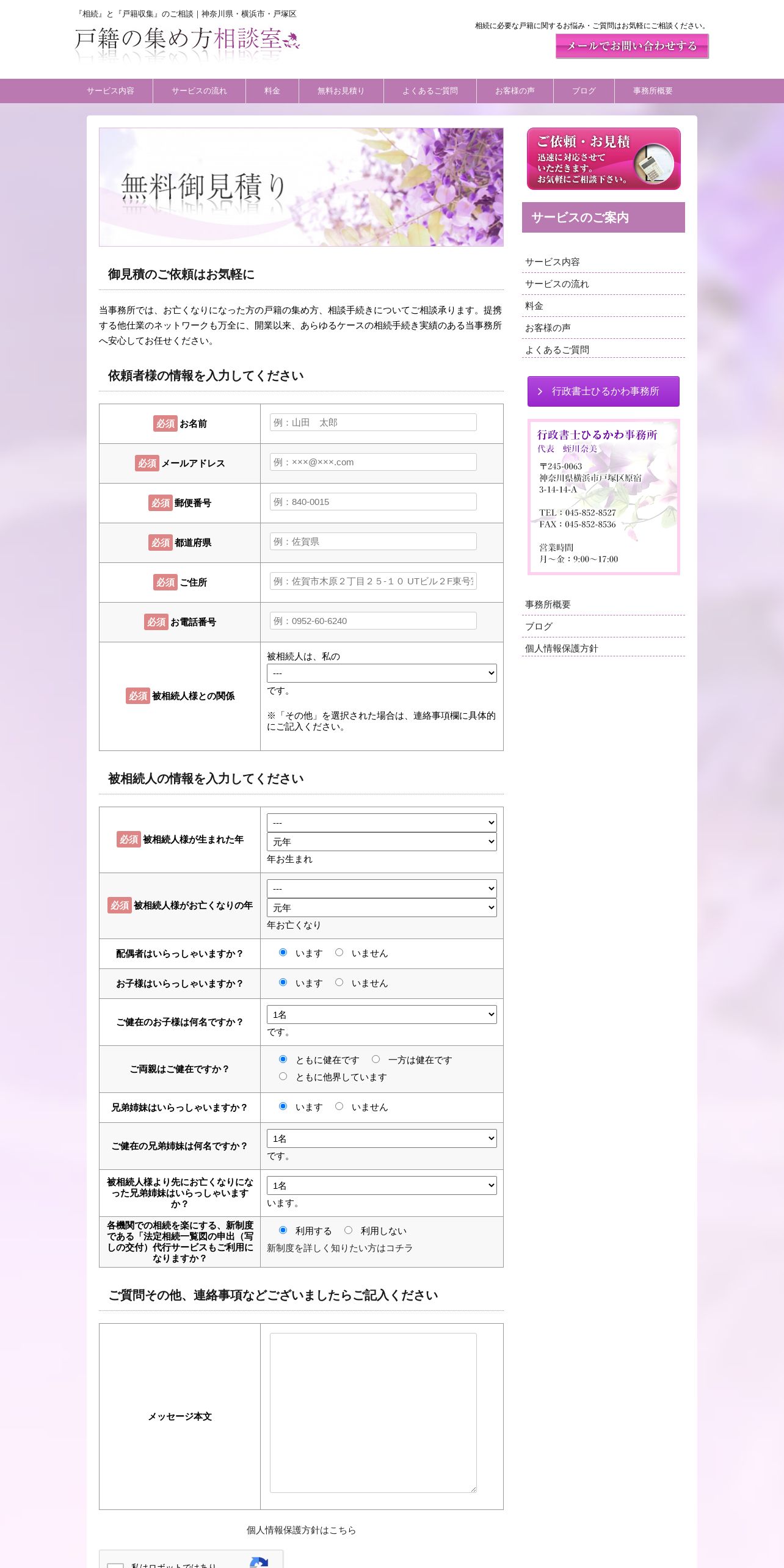Open the 被相続人様との関係 dropdown
This screenshot has width=784, height=1568.
coord(382,673)
